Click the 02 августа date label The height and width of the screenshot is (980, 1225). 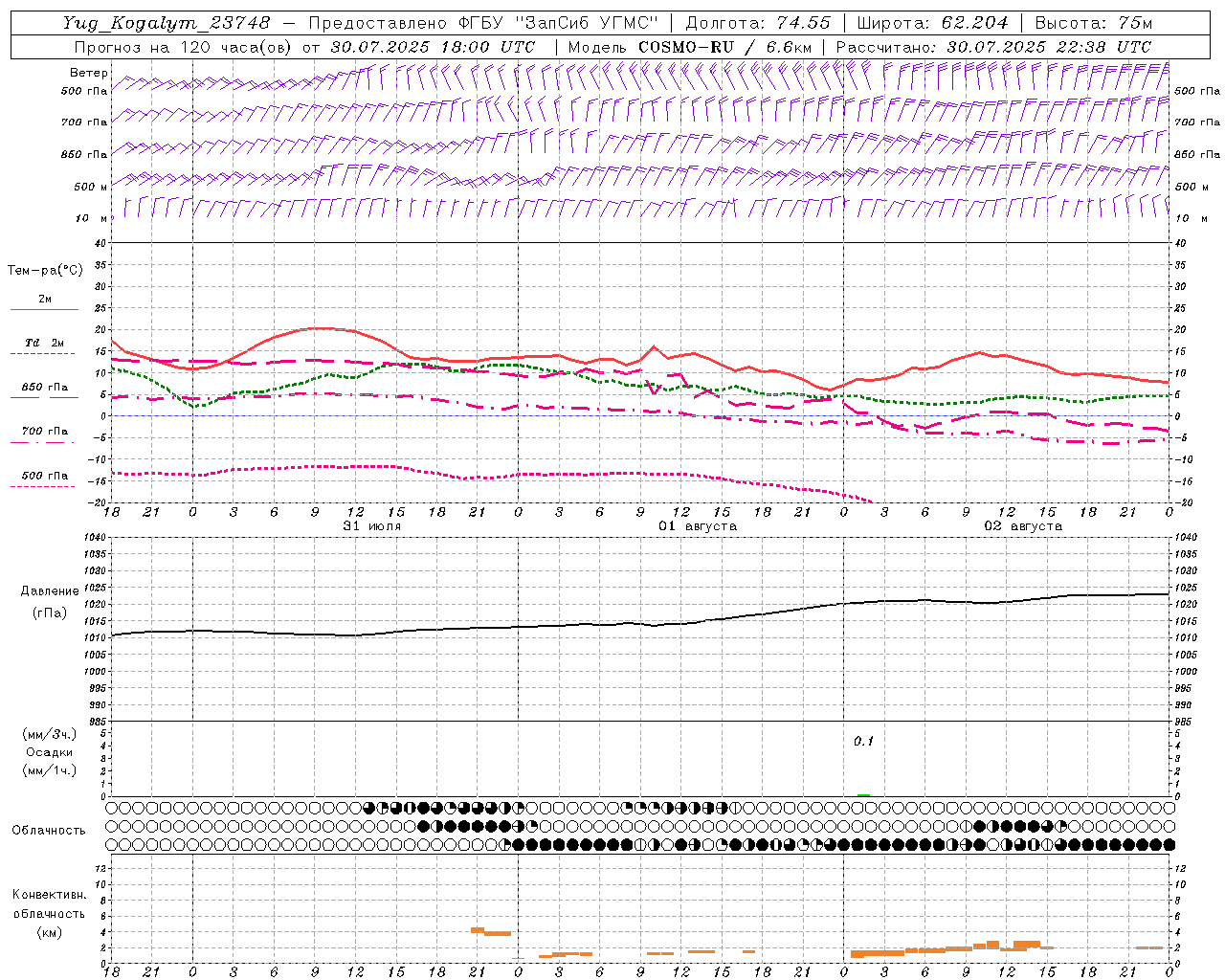click(1023, 526)
